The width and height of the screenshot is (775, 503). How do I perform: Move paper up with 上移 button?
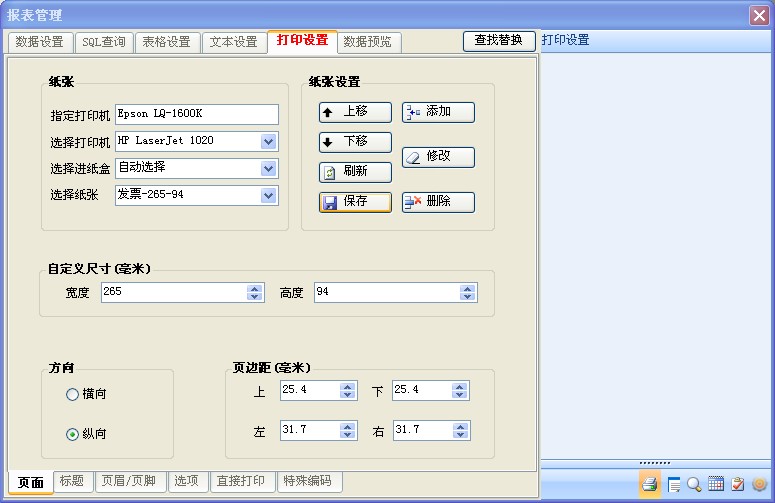tap(355, 112)
